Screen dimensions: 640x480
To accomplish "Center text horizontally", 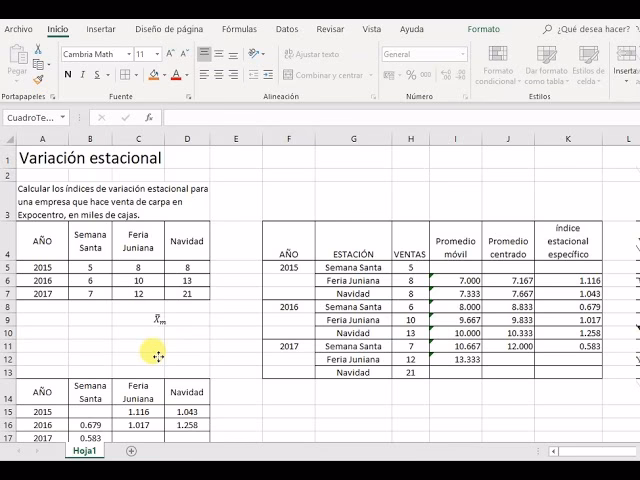I will pyautogui.click(x=219, y=75).
